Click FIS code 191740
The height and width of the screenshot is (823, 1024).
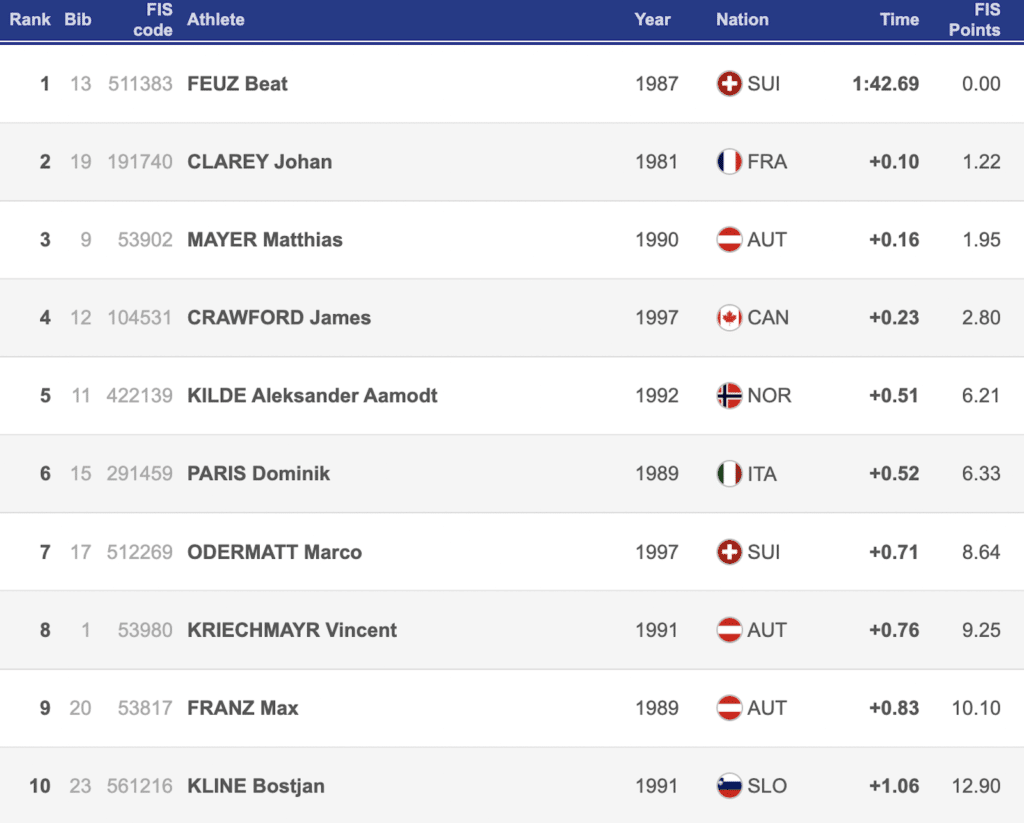pyautogui.click(x=140, y=162)
